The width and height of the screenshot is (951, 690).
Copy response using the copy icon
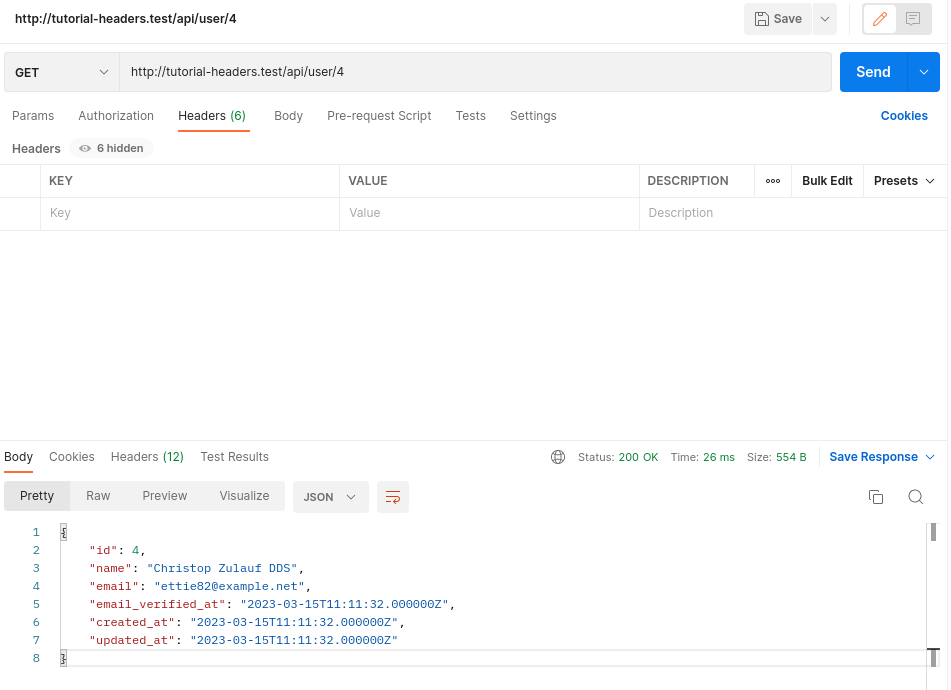(x=876, y=497)
